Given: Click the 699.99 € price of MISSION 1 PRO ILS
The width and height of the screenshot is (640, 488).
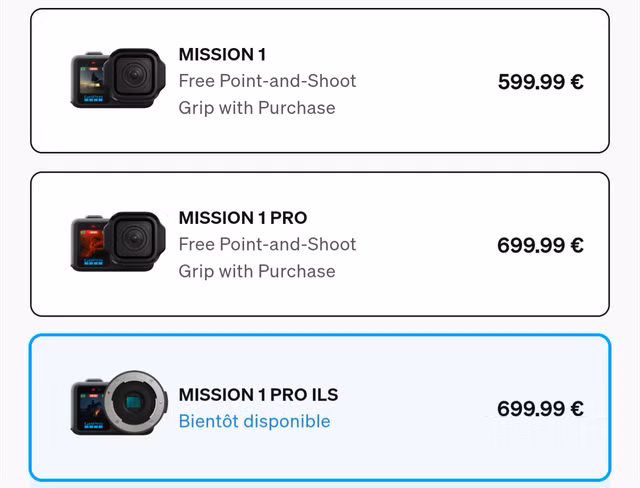Looking at the screenshot, I should (x=540, y=408).
